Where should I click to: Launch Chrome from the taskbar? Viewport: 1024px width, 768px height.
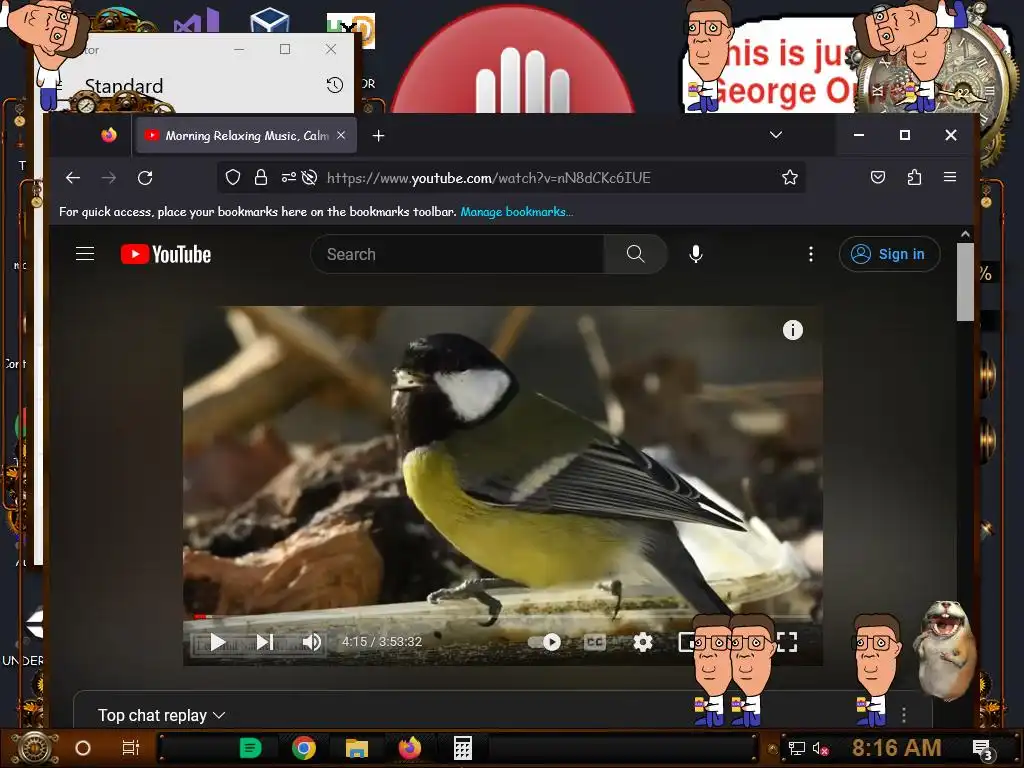tap(304, 748)
